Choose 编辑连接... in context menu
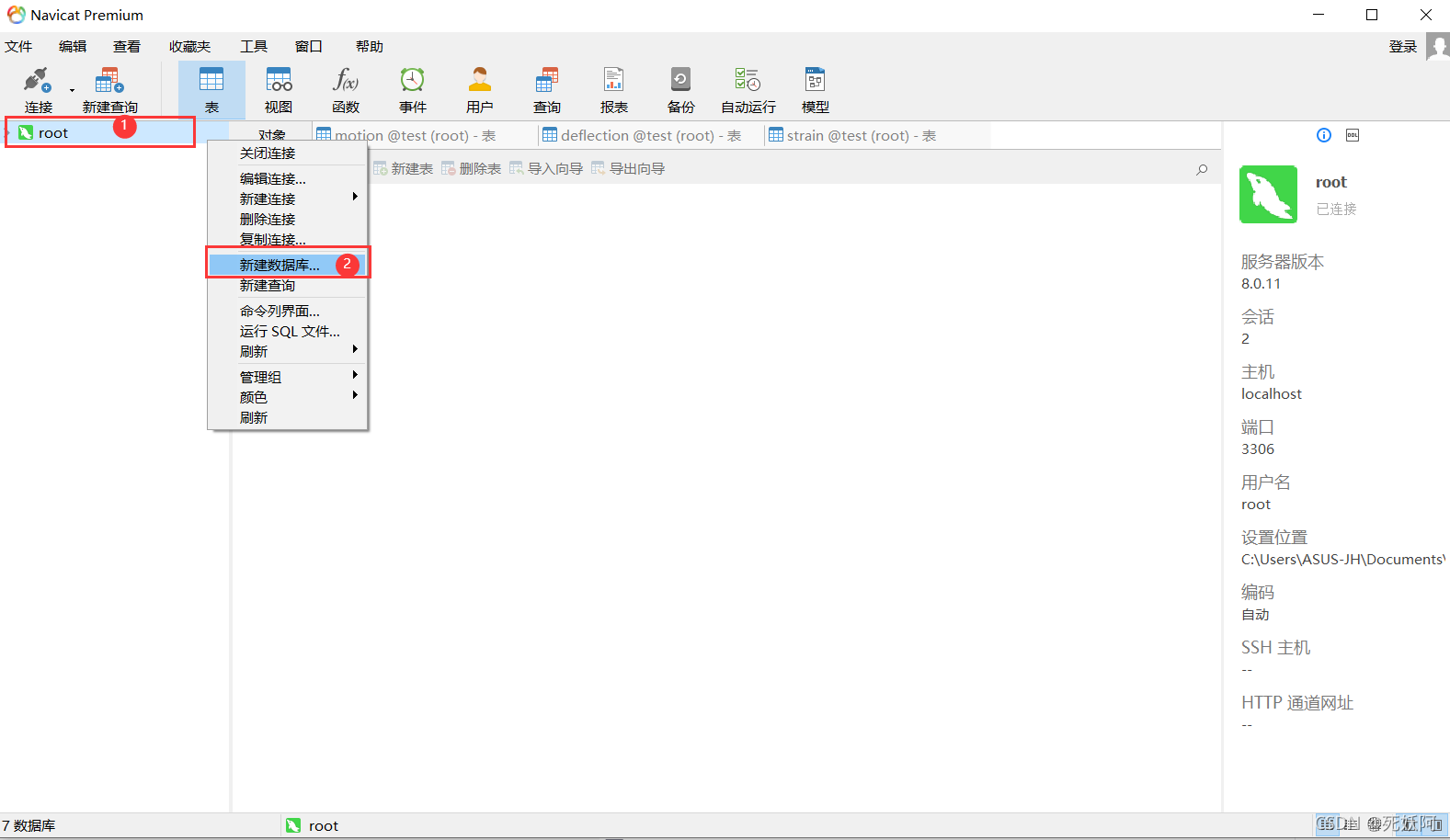 pos(288,178)
